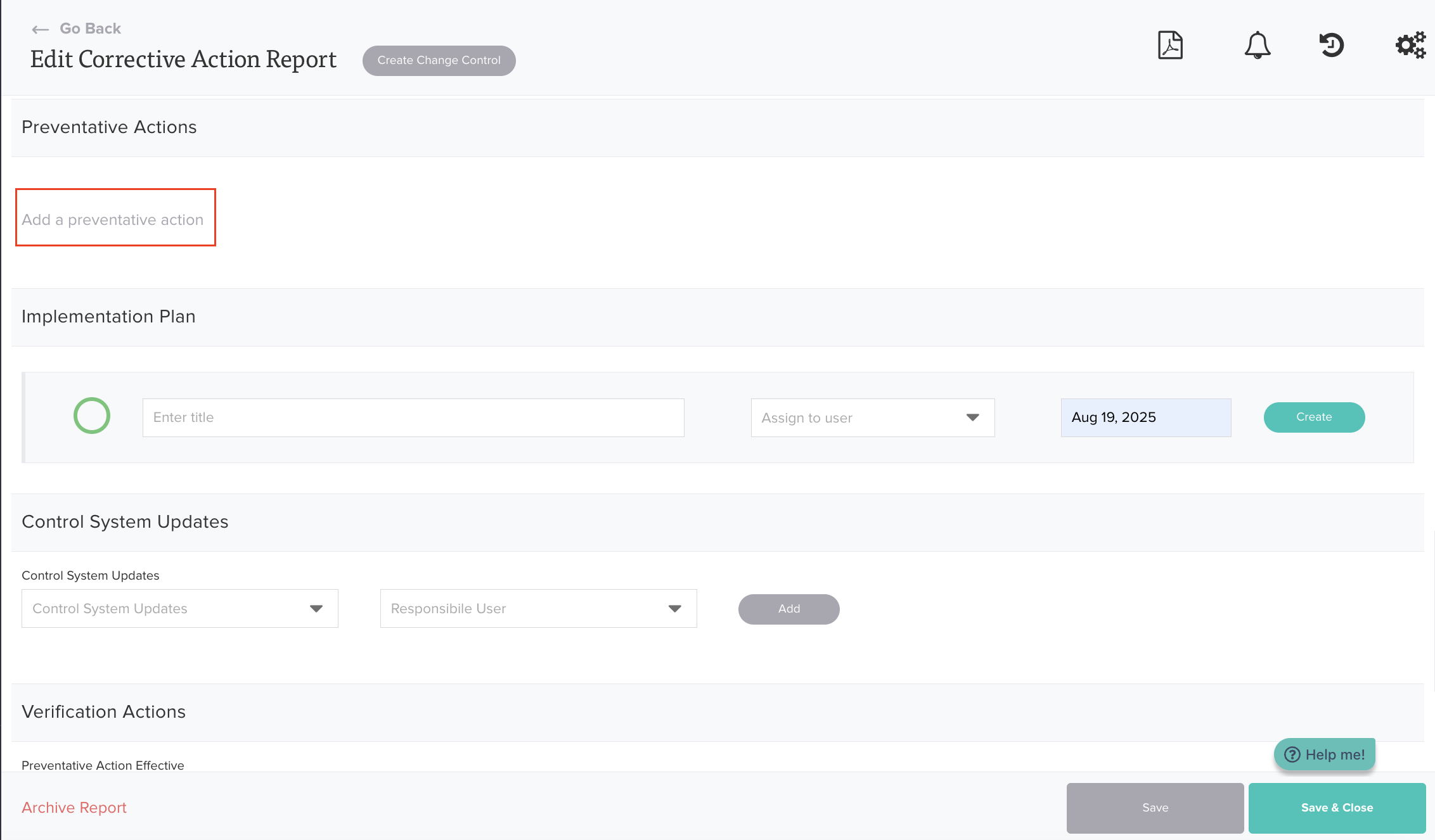
Task: Open the Control System Updates dropdown
Action: click(179, 609)
